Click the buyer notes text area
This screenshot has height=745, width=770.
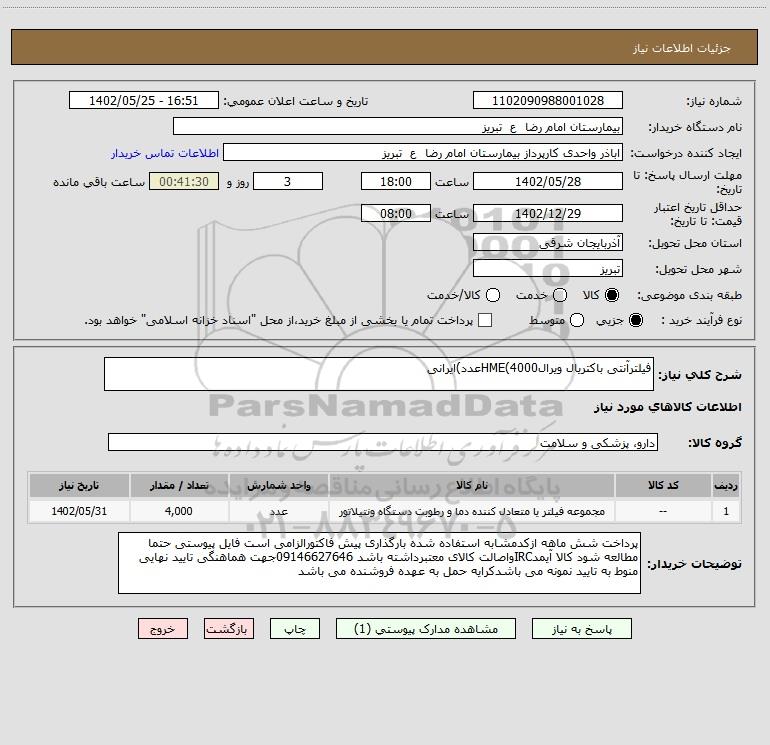[x=379, y=563]
